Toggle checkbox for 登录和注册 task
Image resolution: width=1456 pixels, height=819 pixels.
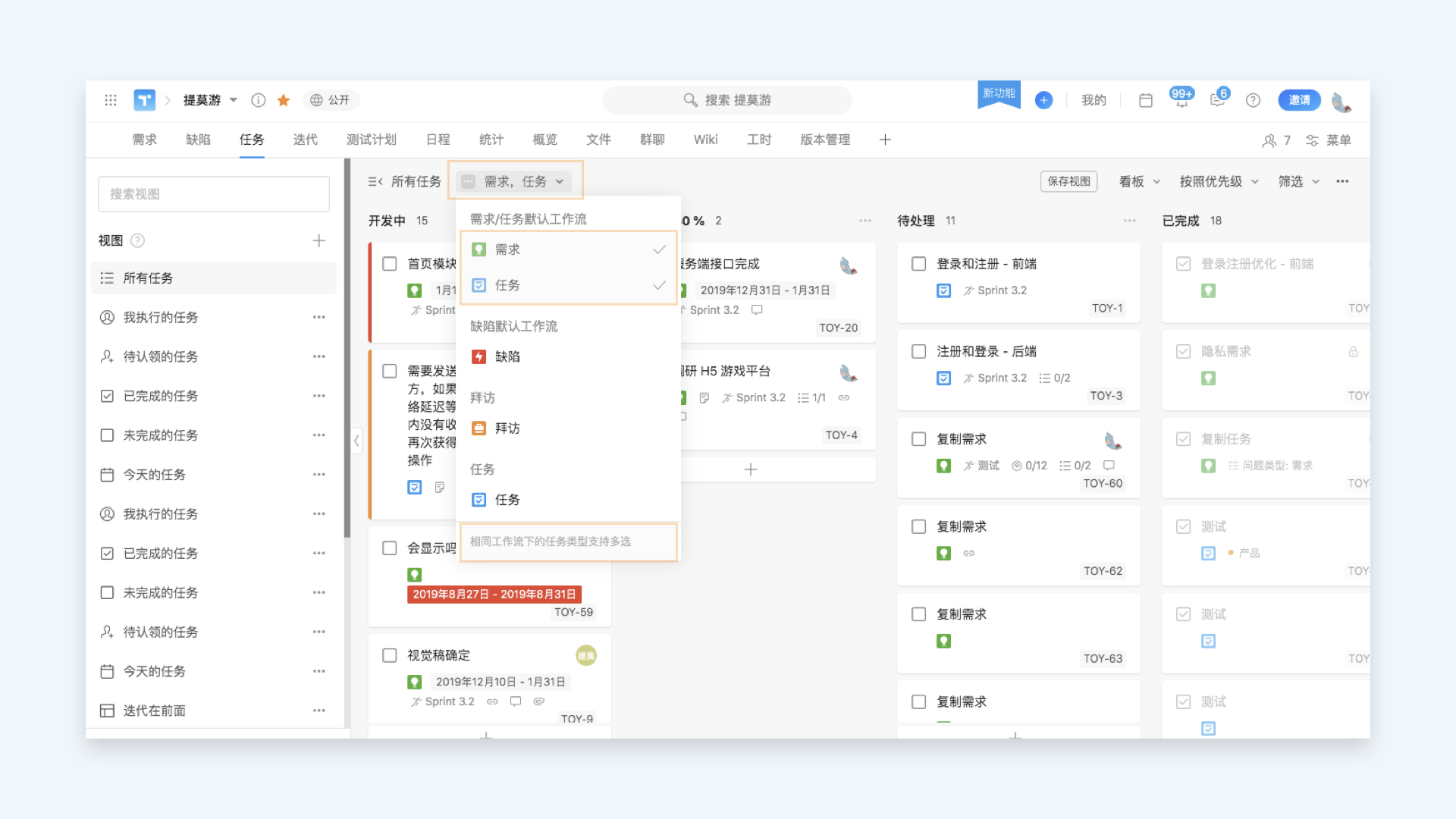coord(918,264)
